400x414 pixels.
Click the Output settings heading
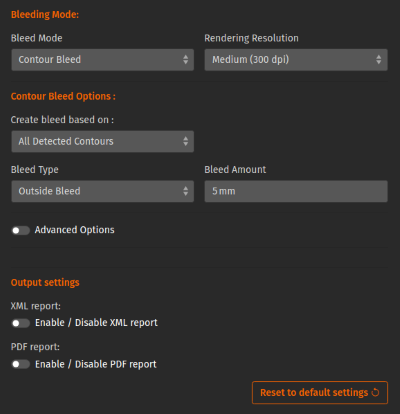coord(45,283)
